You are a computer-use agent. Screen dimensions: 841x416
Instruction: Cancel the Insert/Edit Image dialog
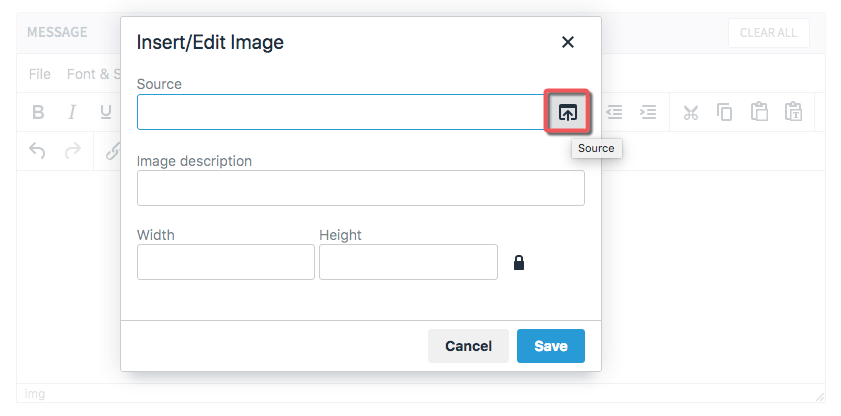tap(468, 346)
